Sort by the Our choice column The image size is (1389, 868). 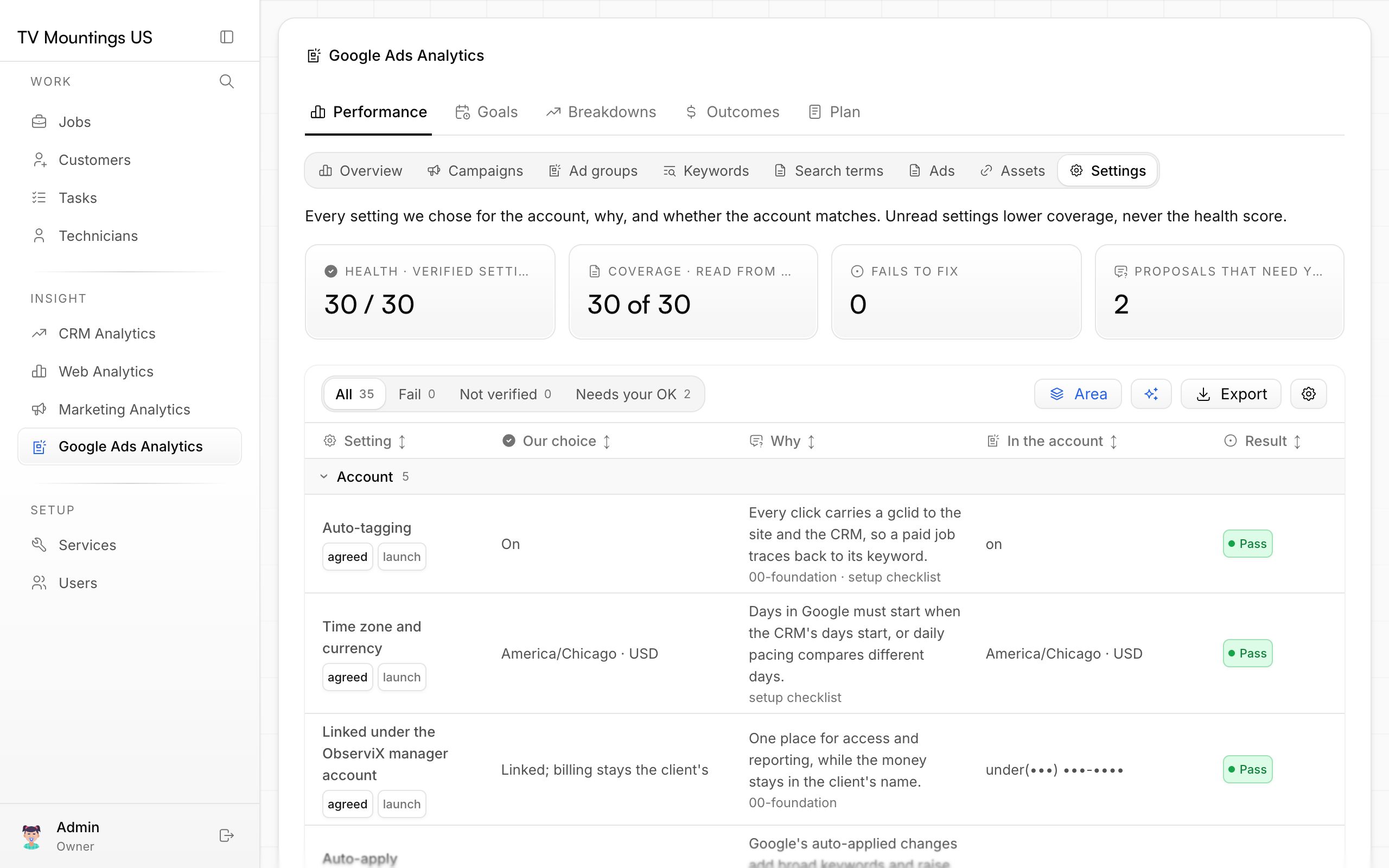[x=556, y=441]
